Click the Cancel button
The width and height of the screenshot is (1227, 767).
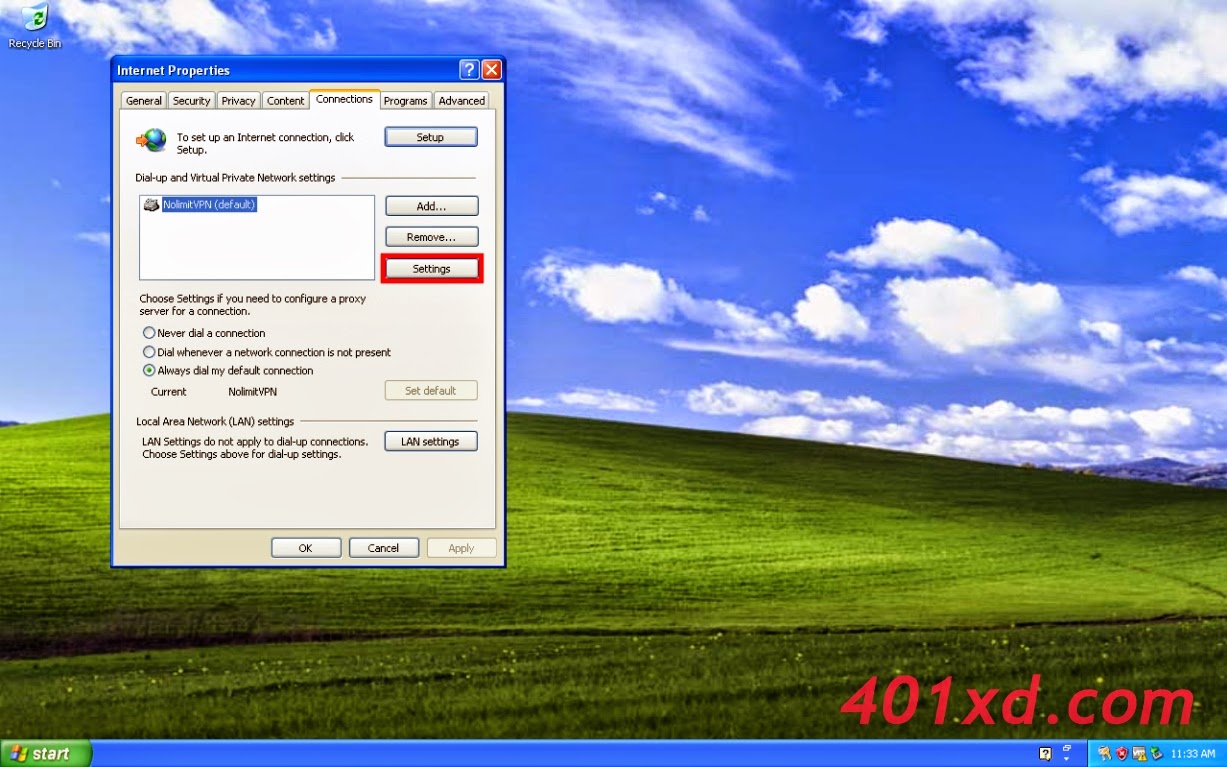coord(384,548)
